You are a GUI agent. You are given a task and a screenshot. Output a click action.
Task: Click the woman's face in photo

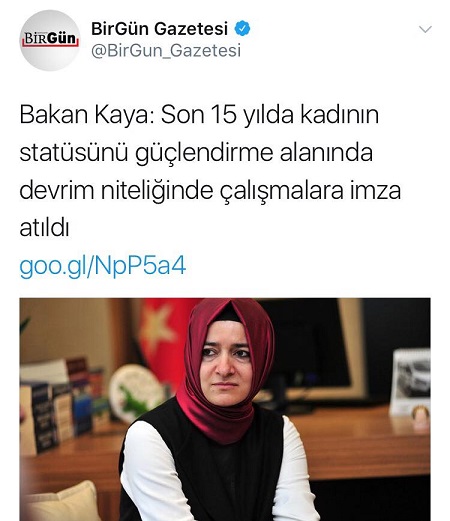[226, 362]
